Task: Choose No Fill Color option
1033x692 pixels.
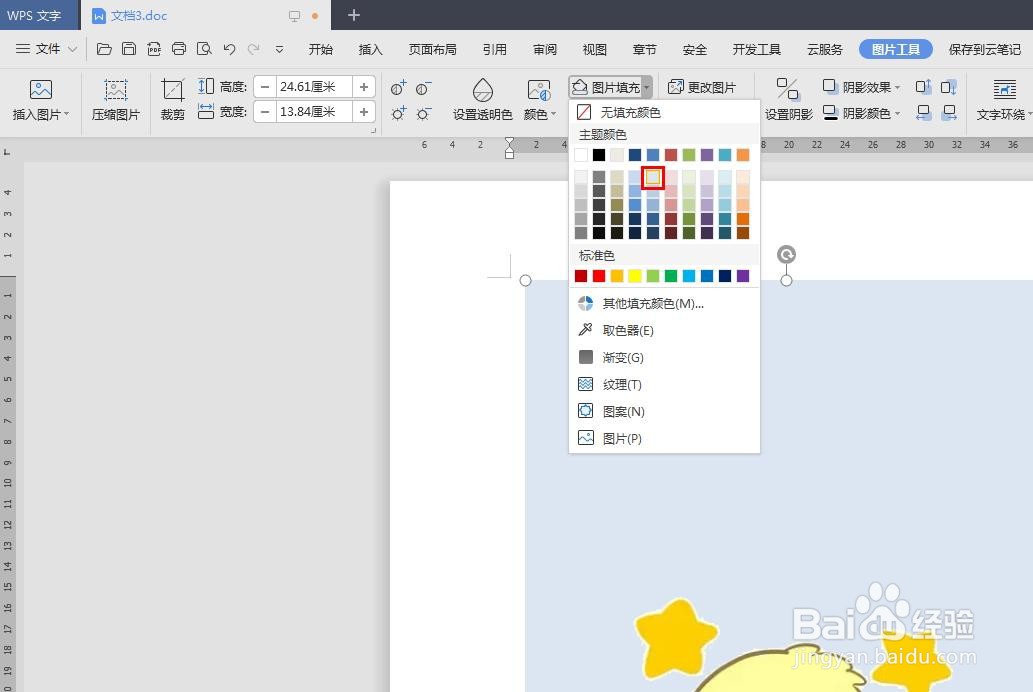Action: (x=664, y=112)
